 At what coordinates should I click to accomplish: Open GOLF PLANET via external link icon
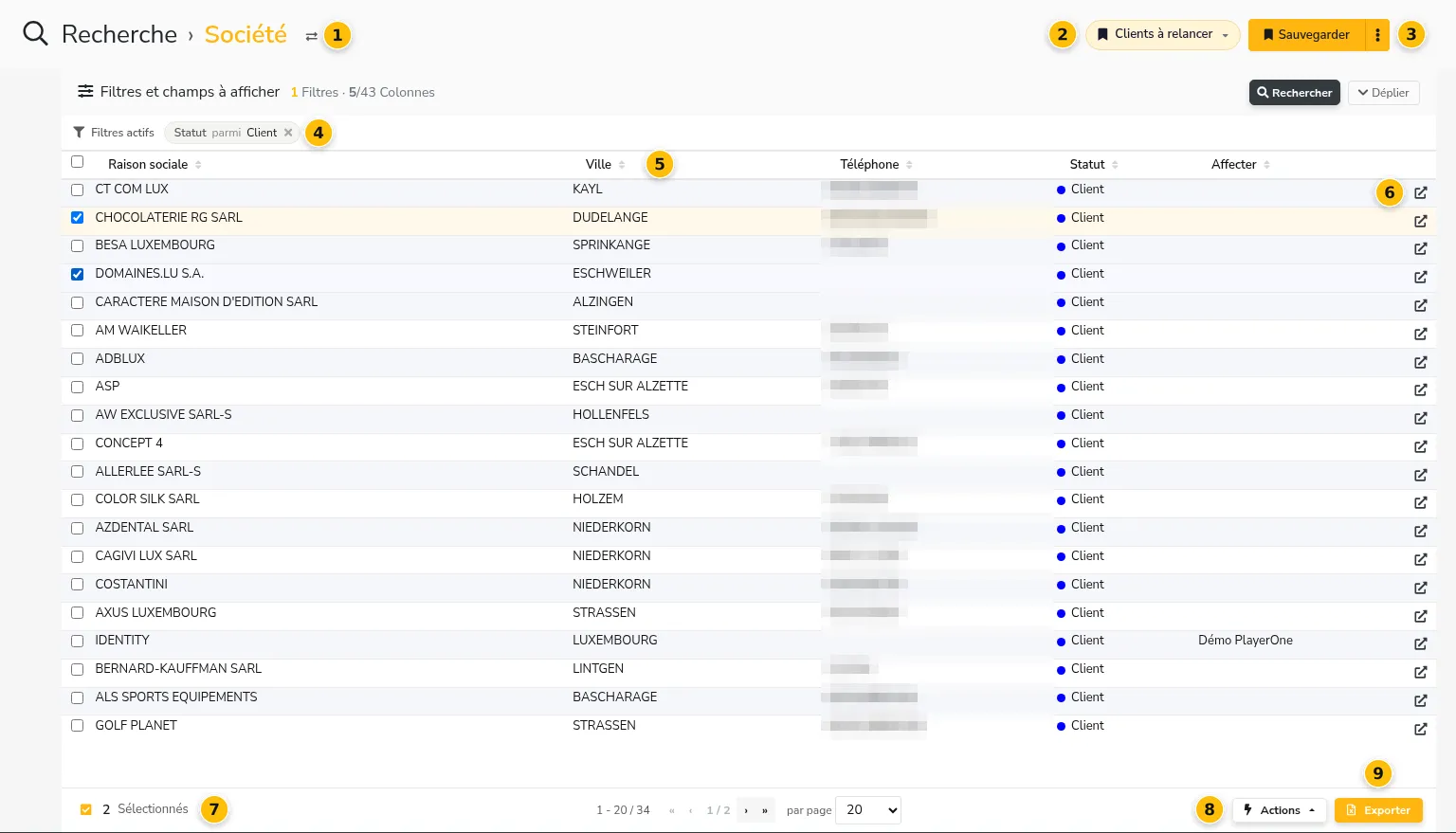tap(1420, 729)
